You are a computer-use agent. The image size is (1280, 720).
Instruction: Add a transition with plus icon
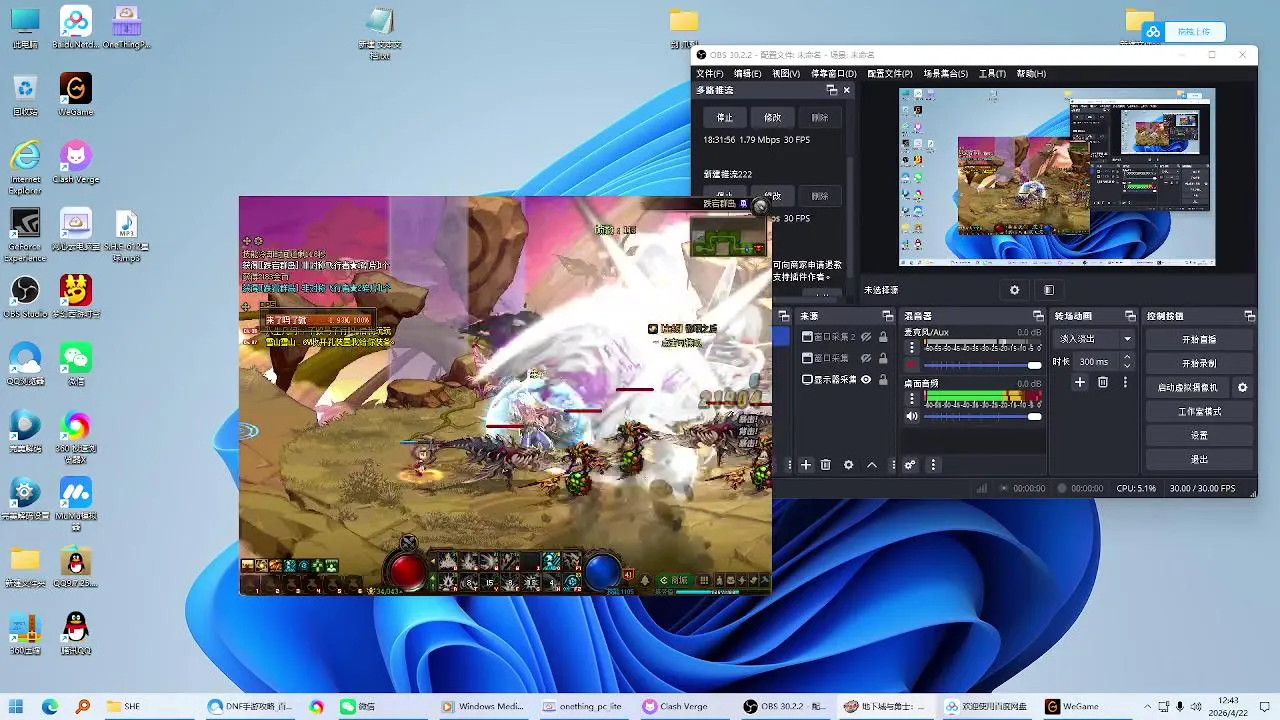pyautogui.click(x=1080, y=382)
